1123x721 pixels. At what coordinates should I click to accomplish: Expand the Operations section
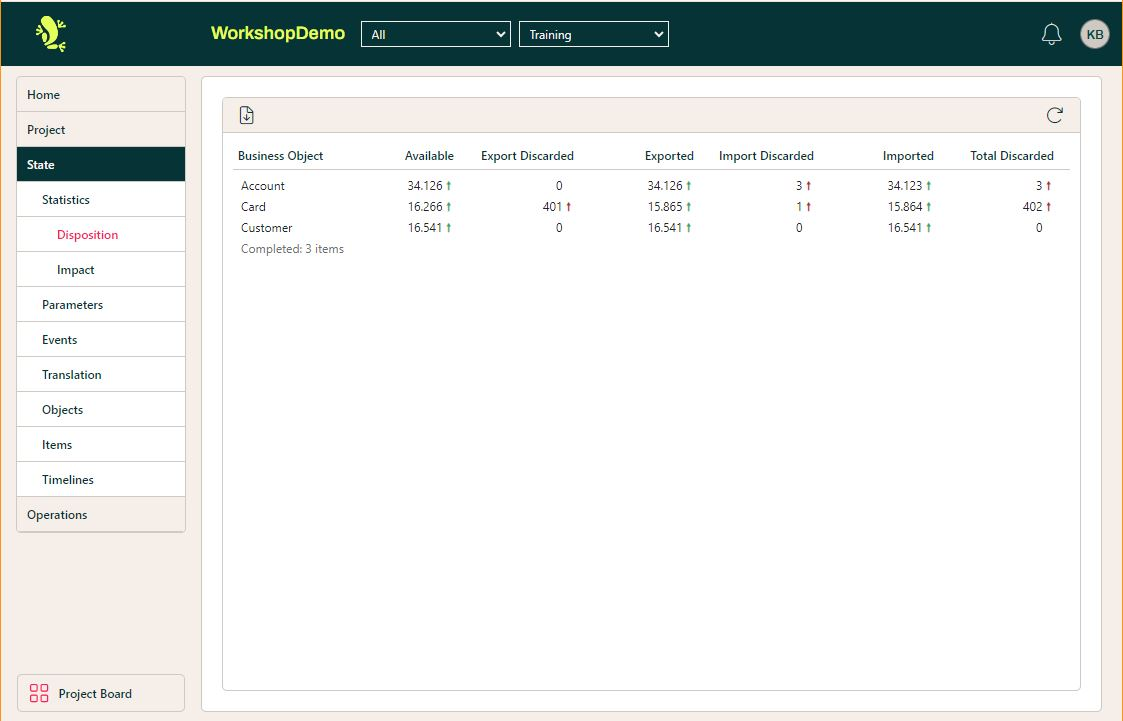click(101, 515)
